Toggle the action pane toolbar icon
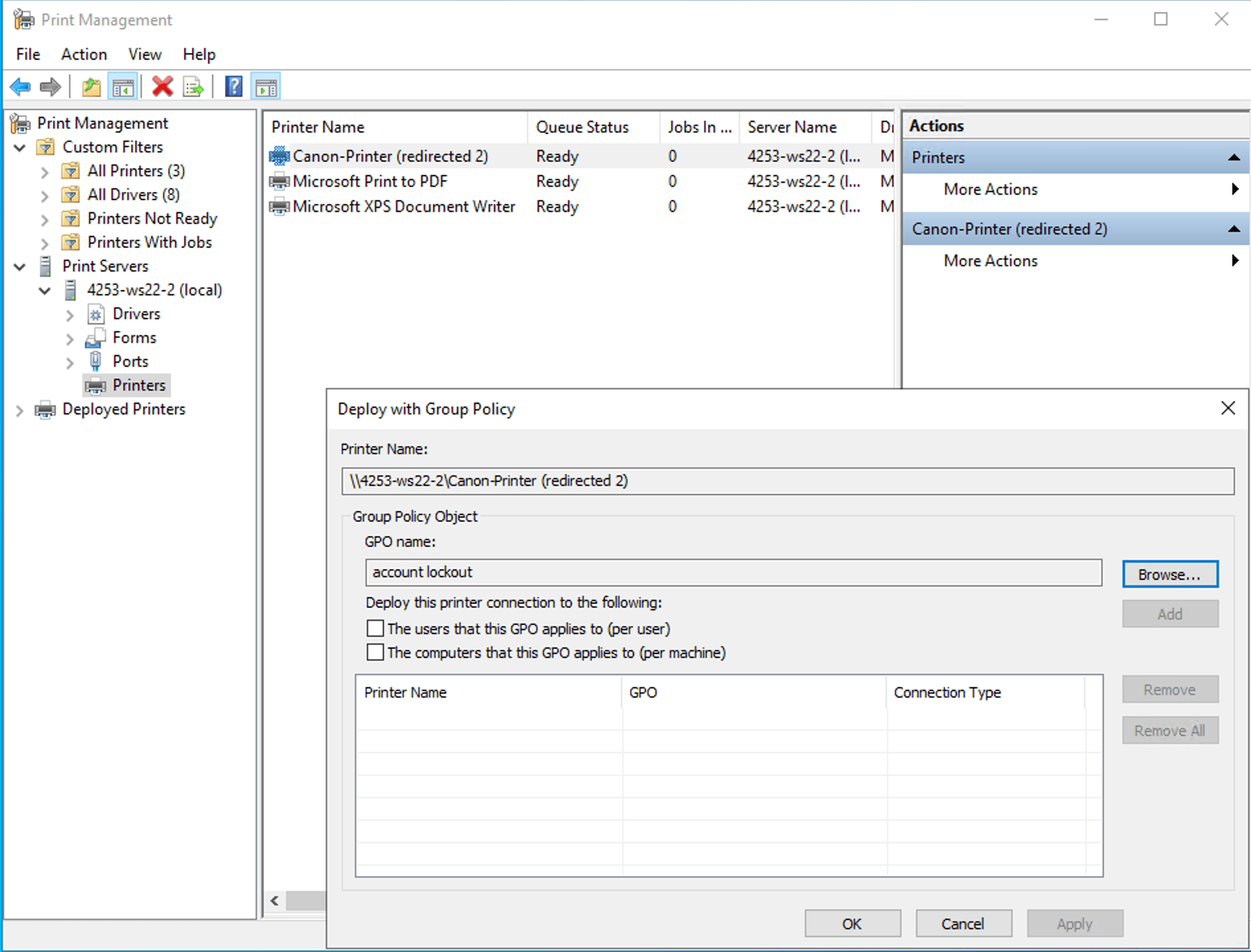The image size is (1251, 952). click(266, 87)
